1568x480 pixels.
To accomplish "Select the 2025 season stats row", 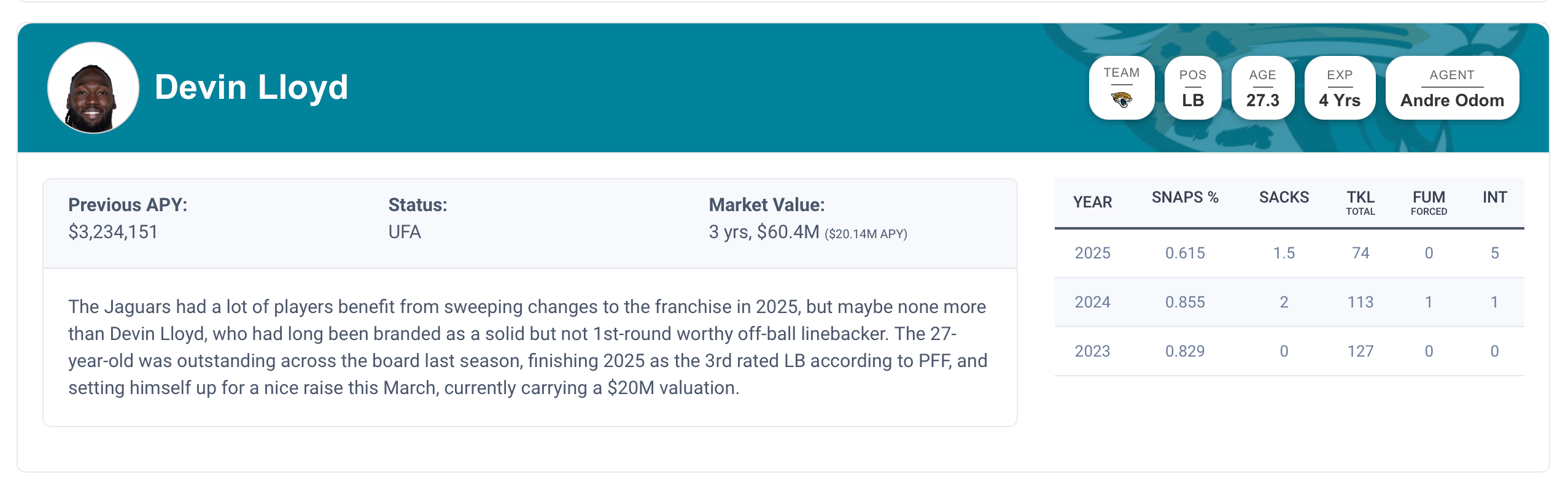I will click(x=1289, y=253).
